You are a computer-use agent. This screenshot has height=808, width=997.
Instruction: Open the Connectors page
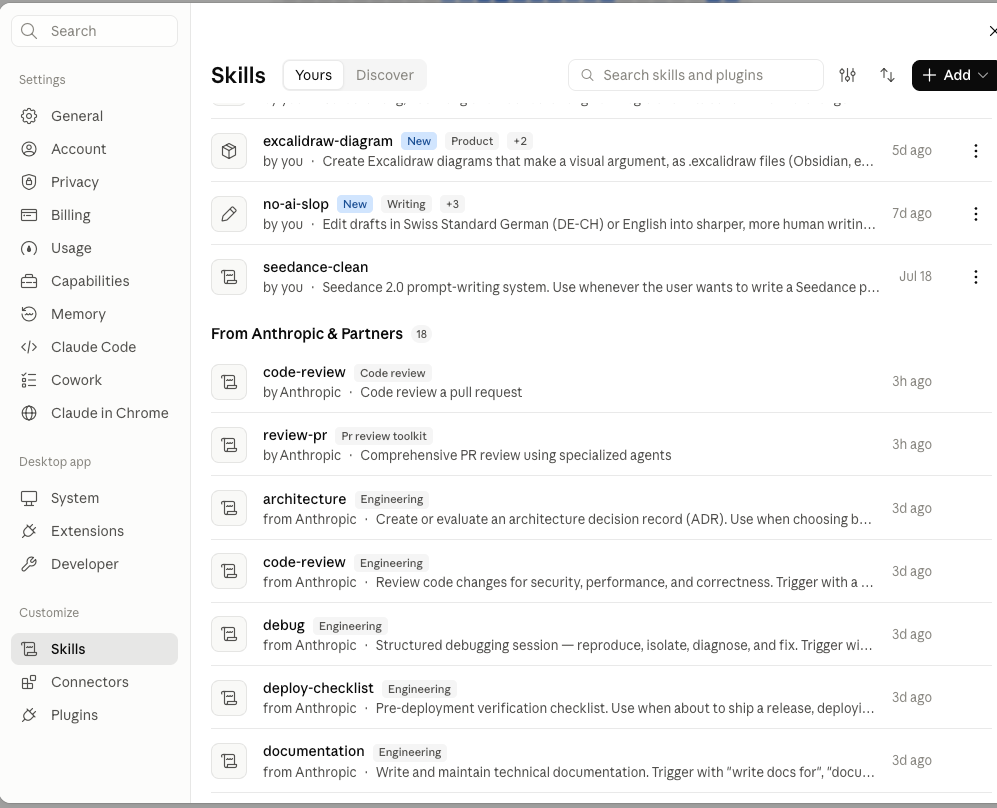click(x=94, y=682)
